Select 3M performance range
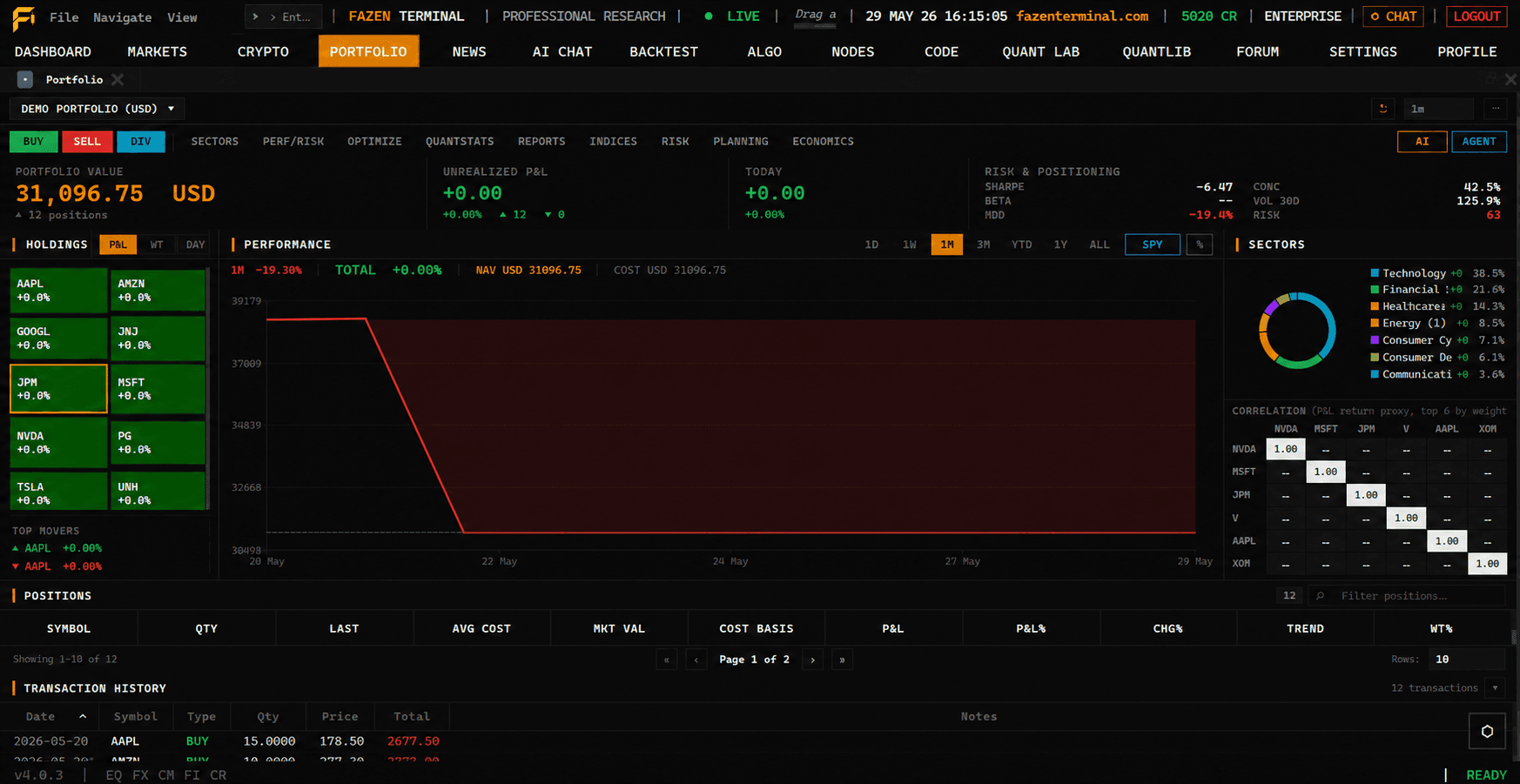The height and width of the screenshot is (784, 1520). (x=984, y=245)
